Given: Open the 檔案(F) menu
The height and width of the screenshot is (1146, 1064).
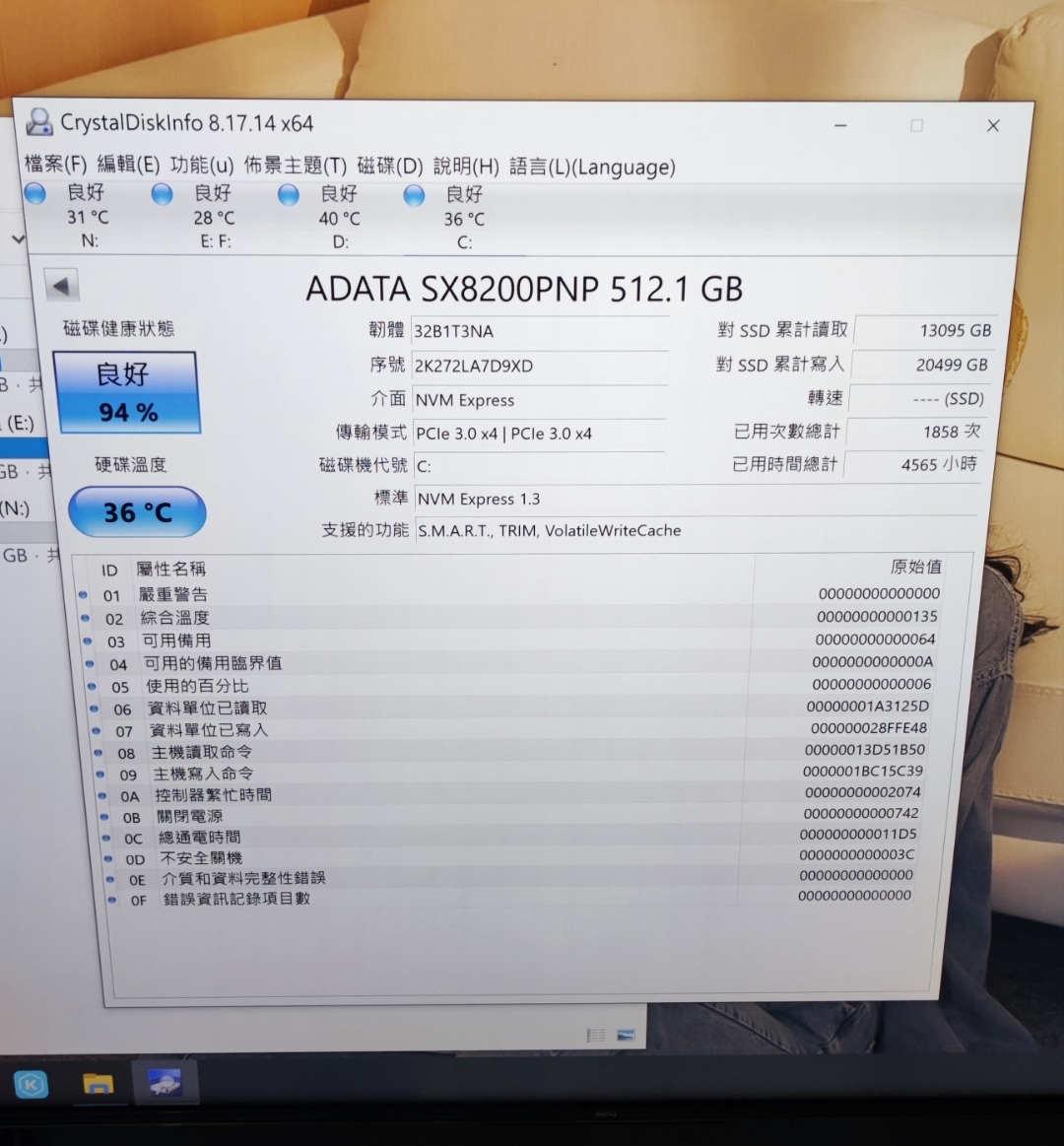Looking at the screenshot, I should pyautogui.click(x=55, y=164).
